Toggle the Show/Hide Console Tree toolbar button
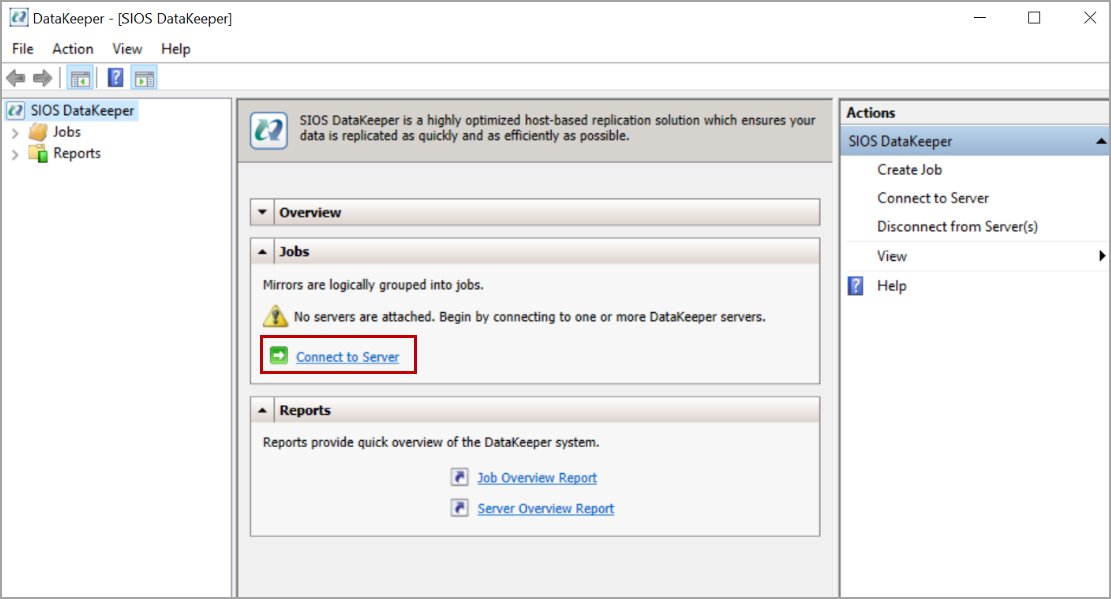This screenshot has width=1111, height=599. tap(80, 78)
